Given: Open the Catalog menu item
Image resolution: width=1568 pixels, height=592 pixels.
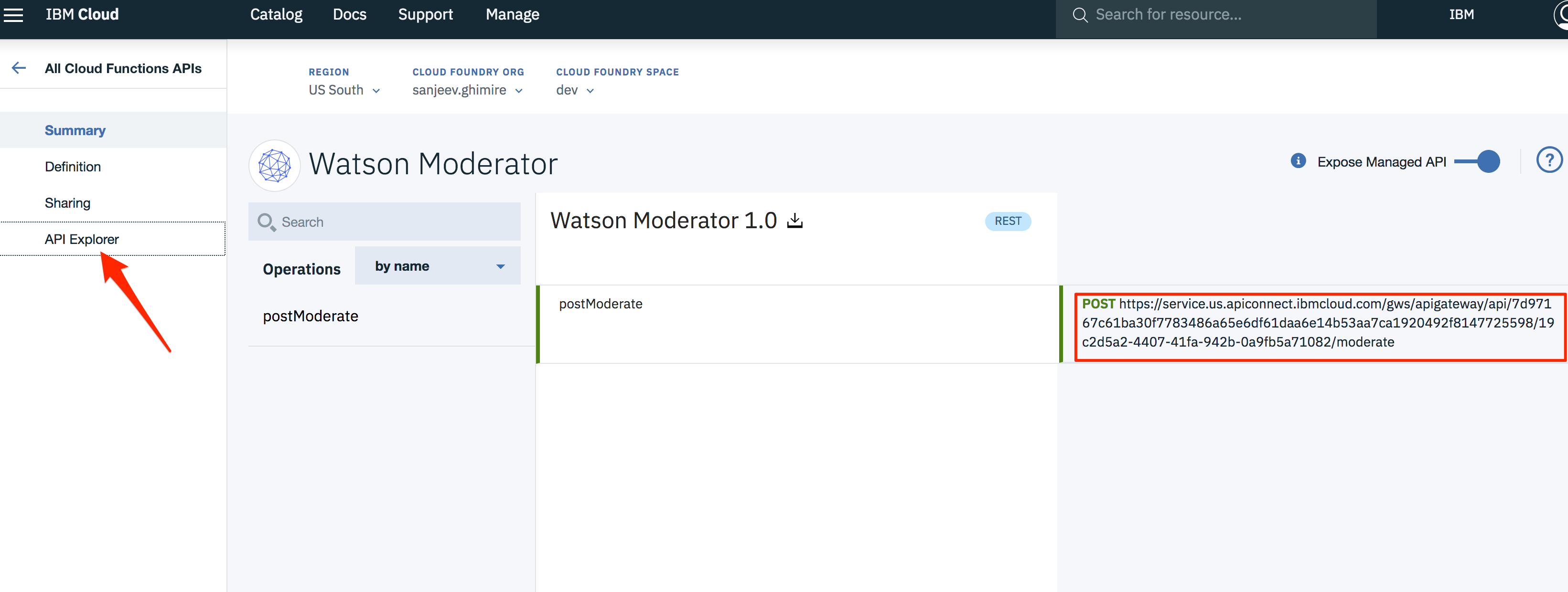Looking at the screenshot, I should 276,15.
